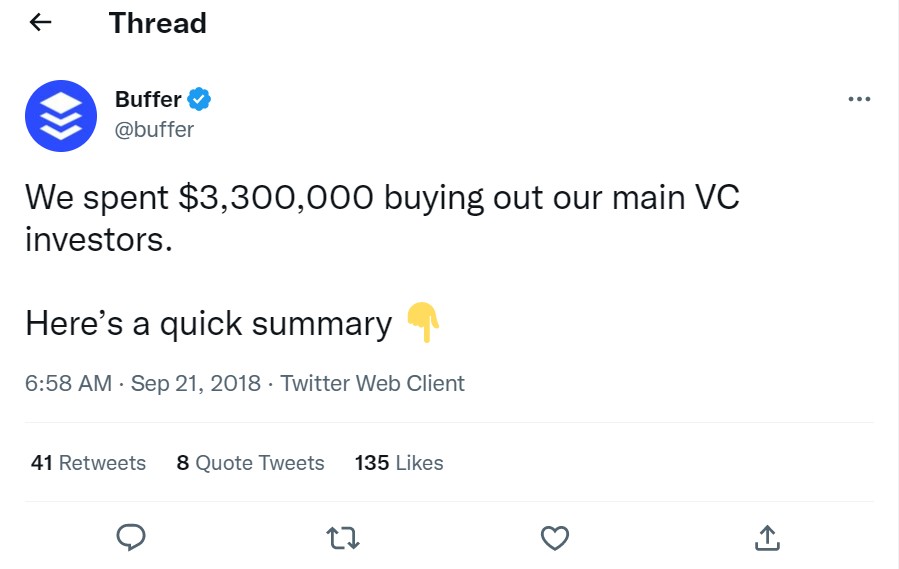899x569 pixels.
Task: View the 41 Retweets list
Action: point(88,463)
